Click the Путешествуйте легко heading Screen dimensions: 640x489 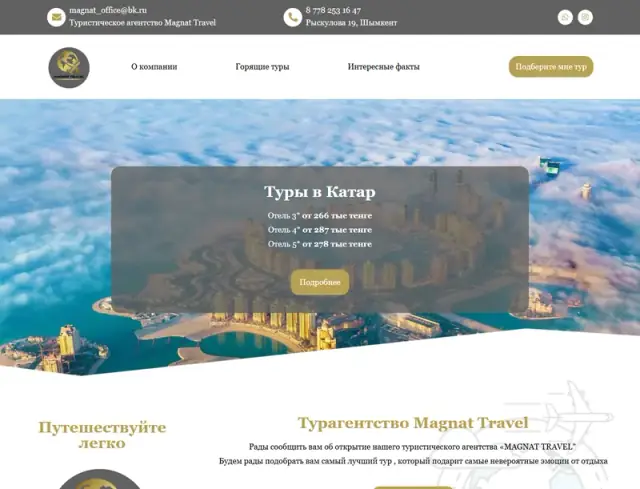click(102, 435)
